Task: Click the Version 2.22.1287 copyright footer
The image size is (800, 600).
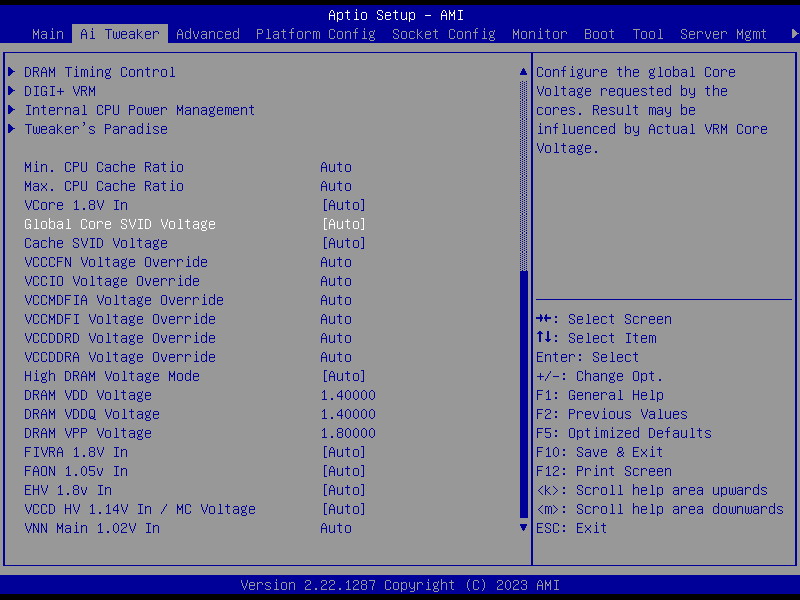Action: click(x=400, y=585)
